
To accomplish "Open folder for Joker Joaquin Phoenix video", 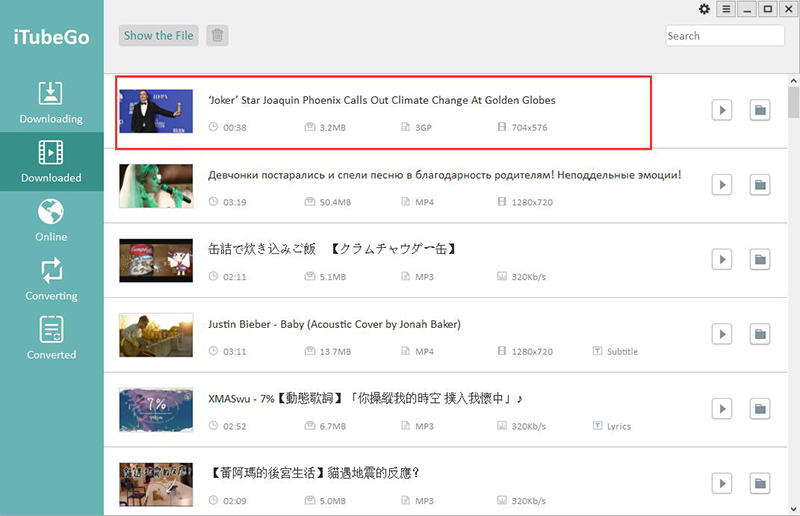I will pos(760,110).
